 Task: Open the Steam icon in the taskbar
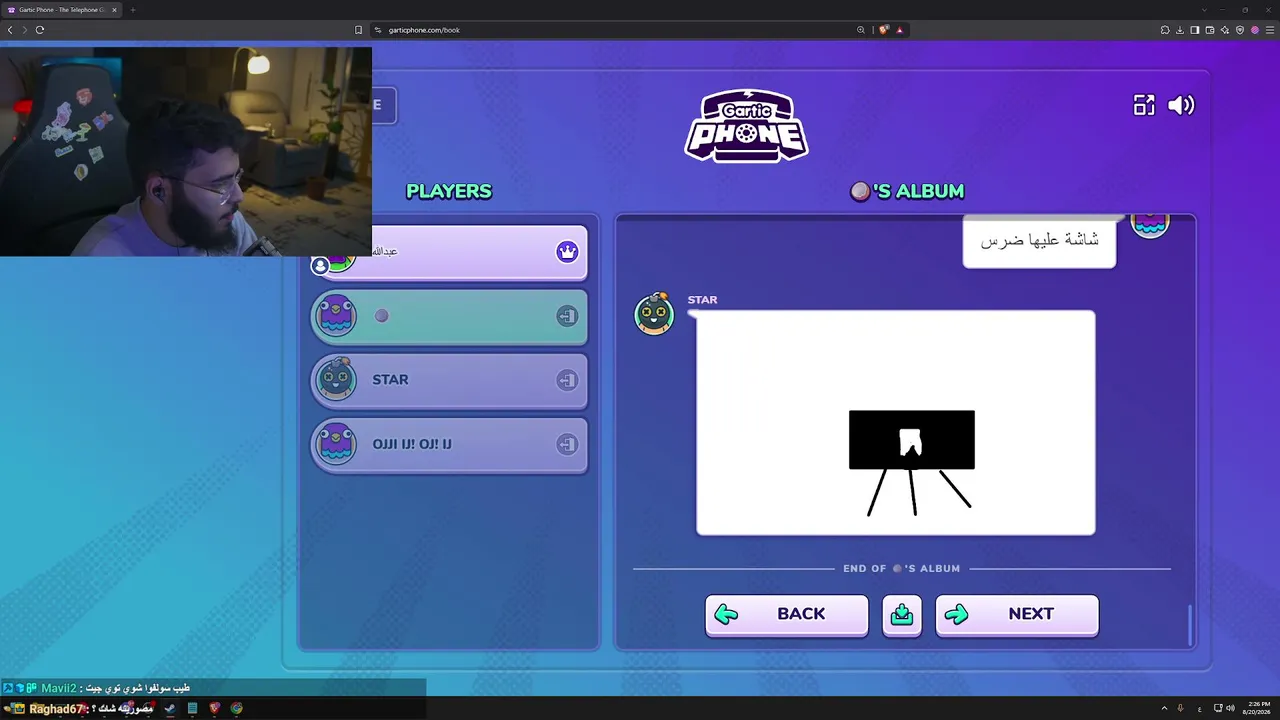click(x=170, y=708)
